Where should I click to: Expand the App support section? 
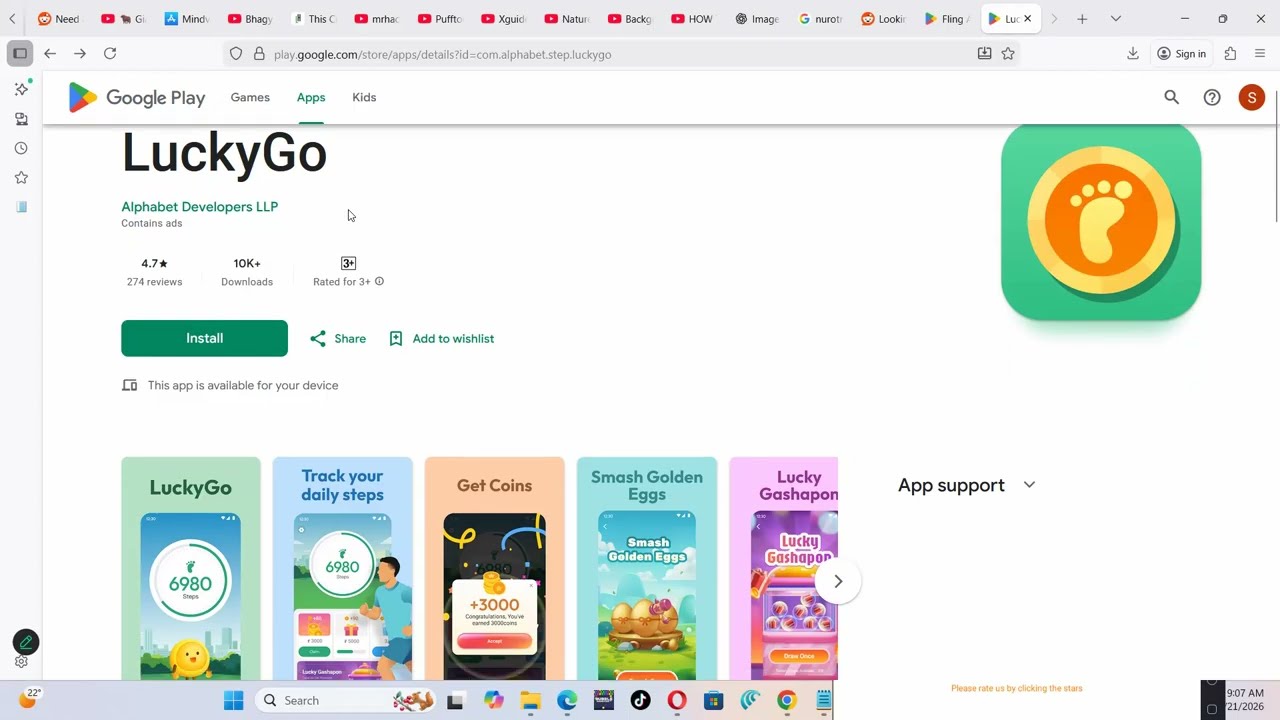(966, 485)
